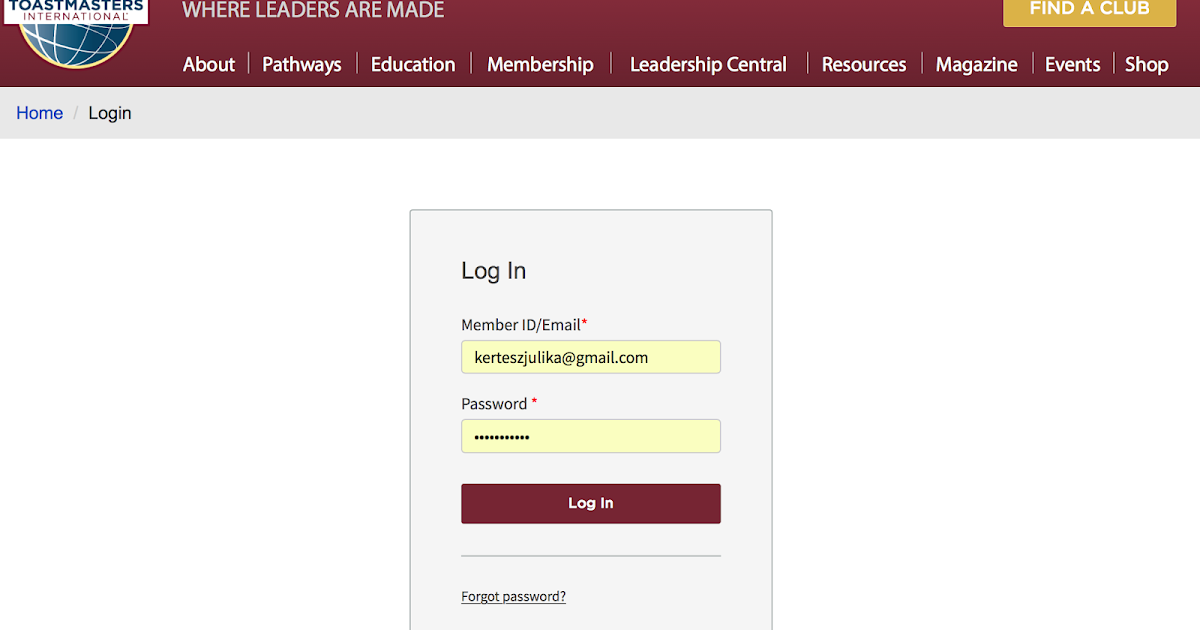Open the Pathways menu item
Screen dimensions: 1200x630
point(302,64)
